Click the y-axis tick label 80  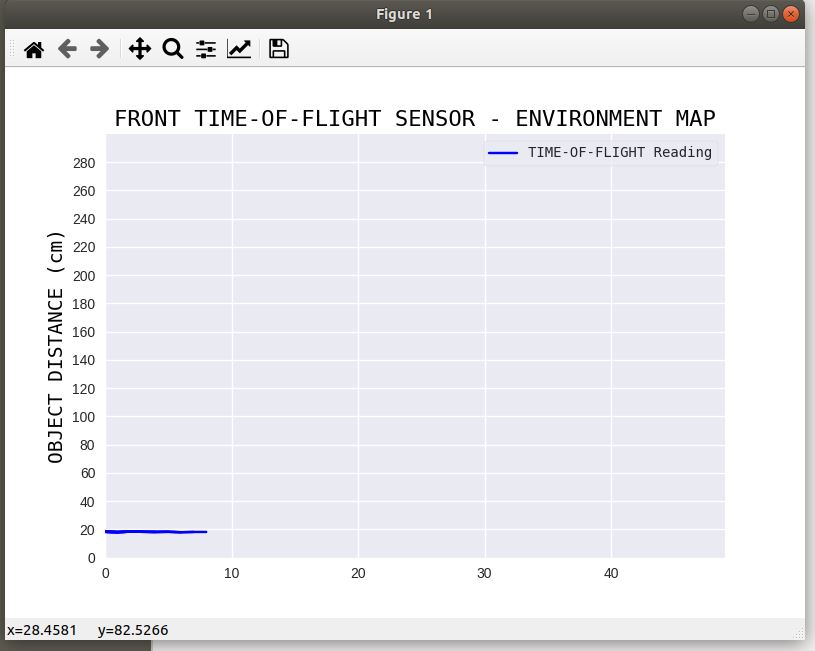click(x=87, y=445)
